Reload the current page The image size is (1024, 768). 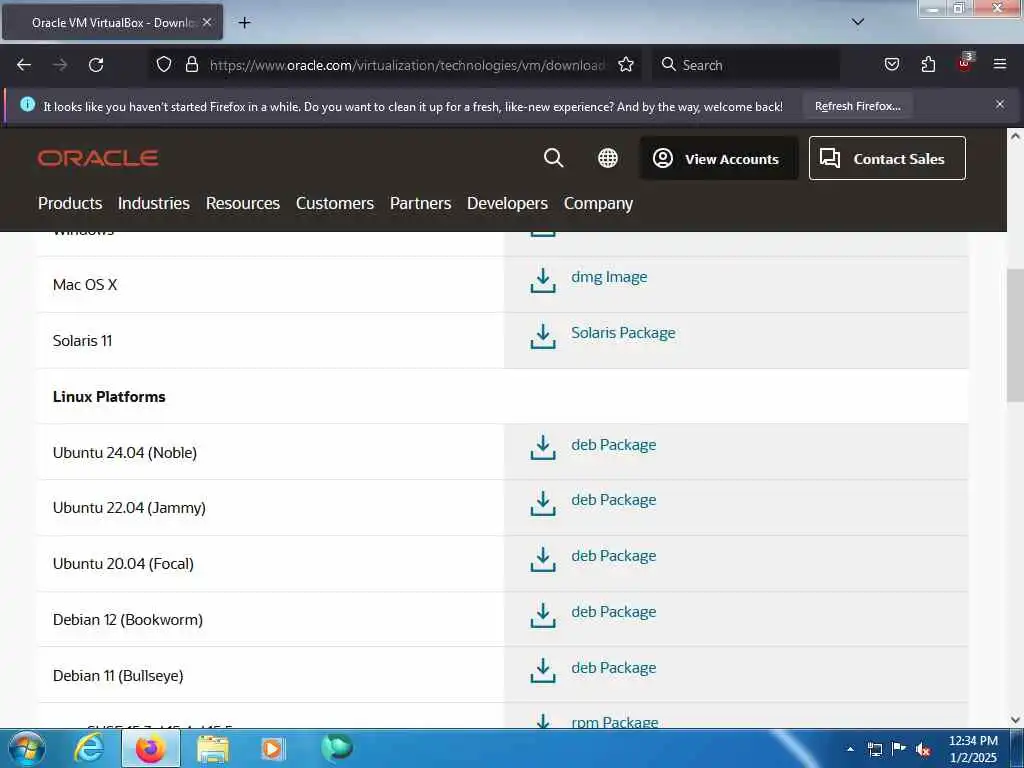(x=96, y=65)
